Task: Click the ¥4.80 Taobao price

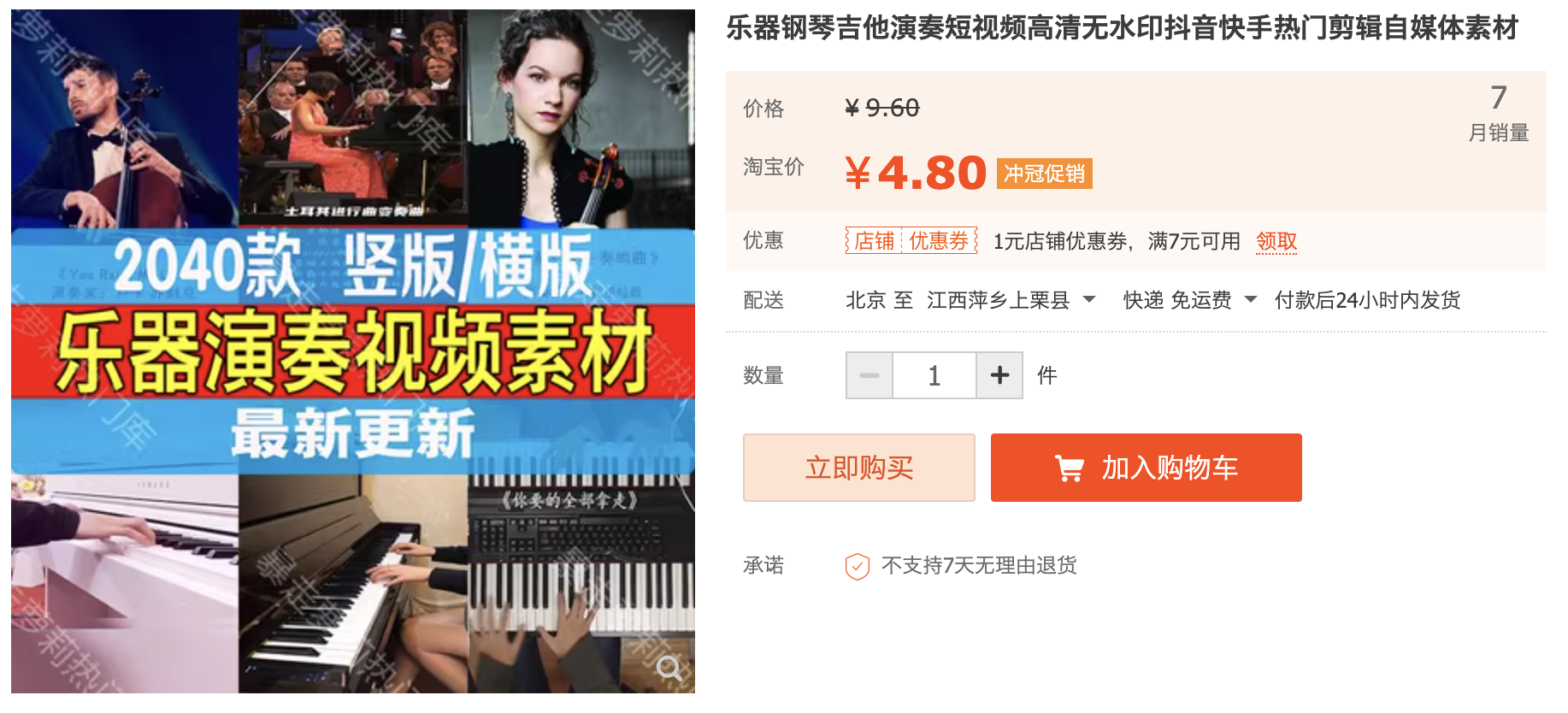Action: coord(916,174)
